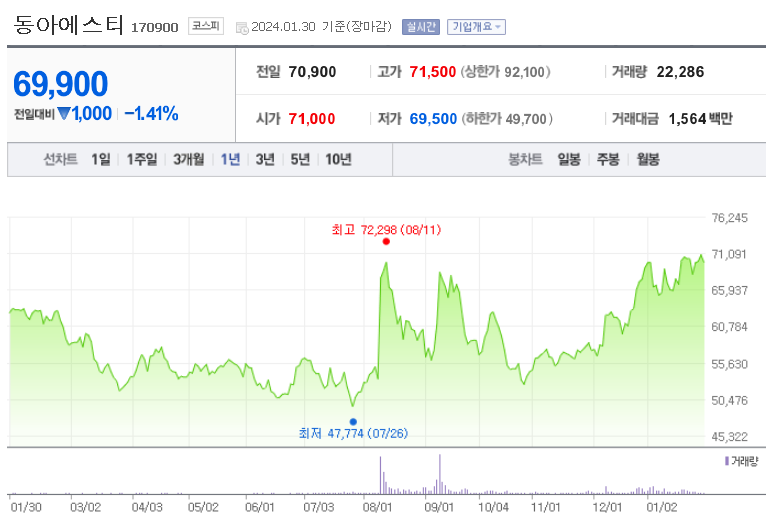Image resolution: width=766 pixels, height=527 pixels.
Task: Click the 실시간 badge button
Action: pos(421,27)
